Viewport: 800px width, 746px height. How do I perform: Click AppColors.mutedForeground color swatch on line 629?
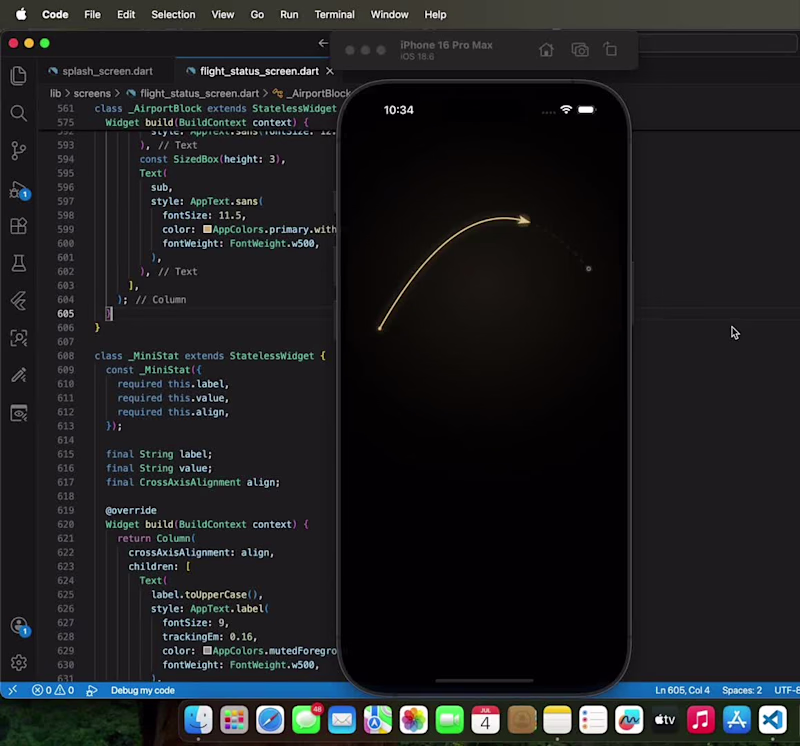pos(207,651)
